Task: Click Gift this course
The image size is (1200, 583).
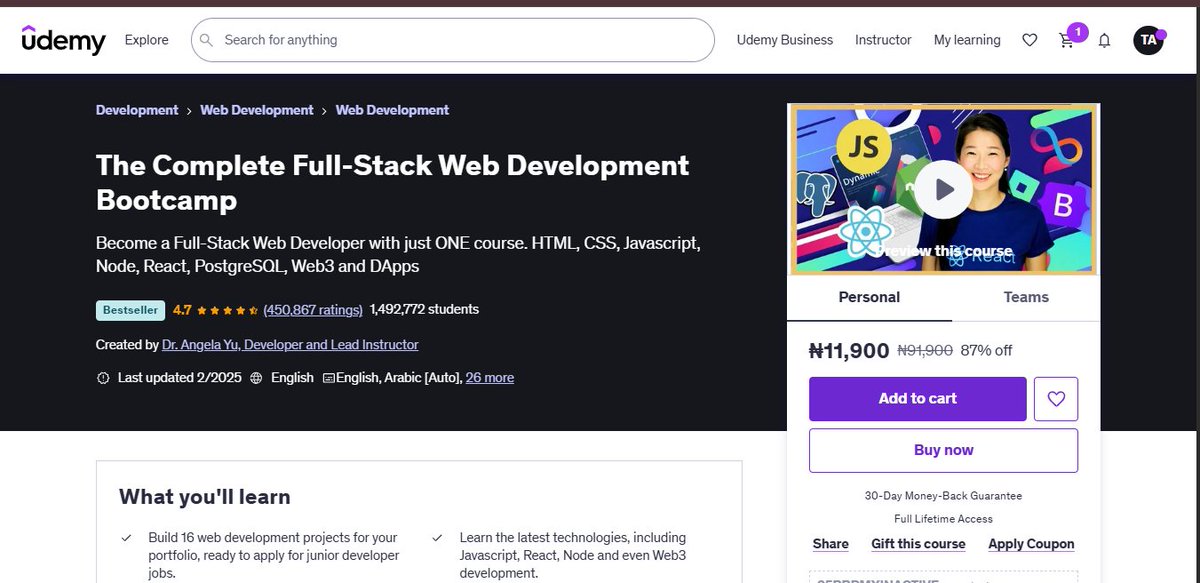Action: (x=918, y=544)
